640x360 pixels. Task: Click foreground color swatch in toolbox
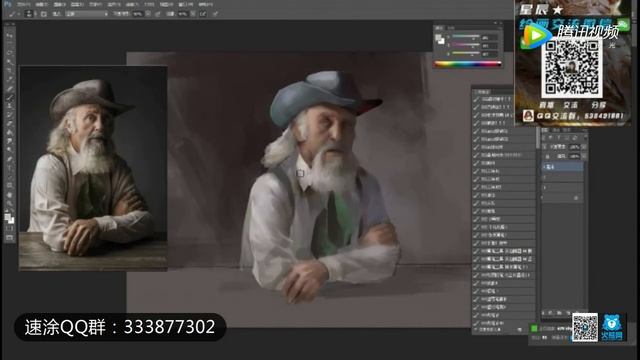(8, 217)
